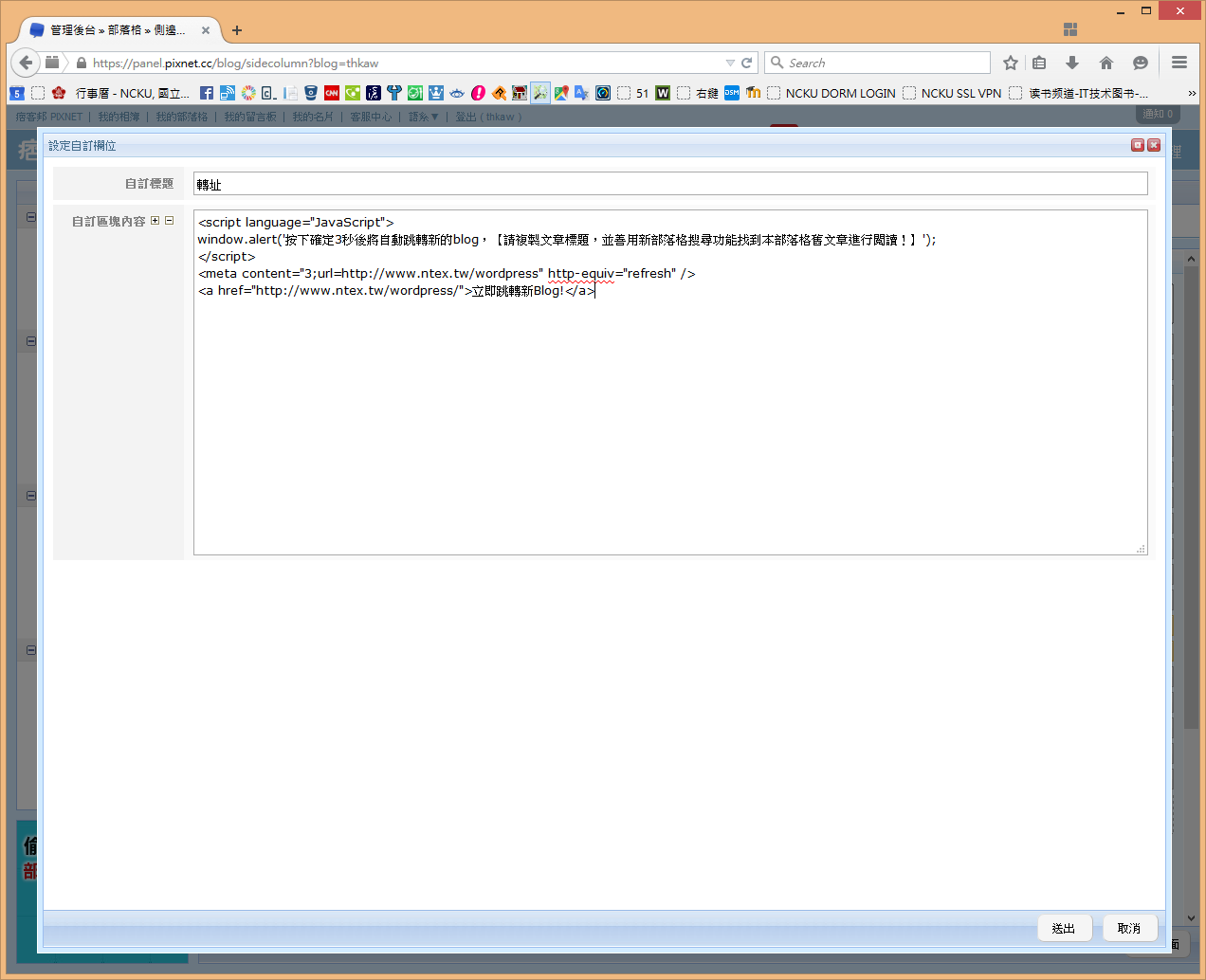Open the Google Translate bookmark icon
Image resolution: width=1206 pixels, height=980 pixels.
(582, 93)
